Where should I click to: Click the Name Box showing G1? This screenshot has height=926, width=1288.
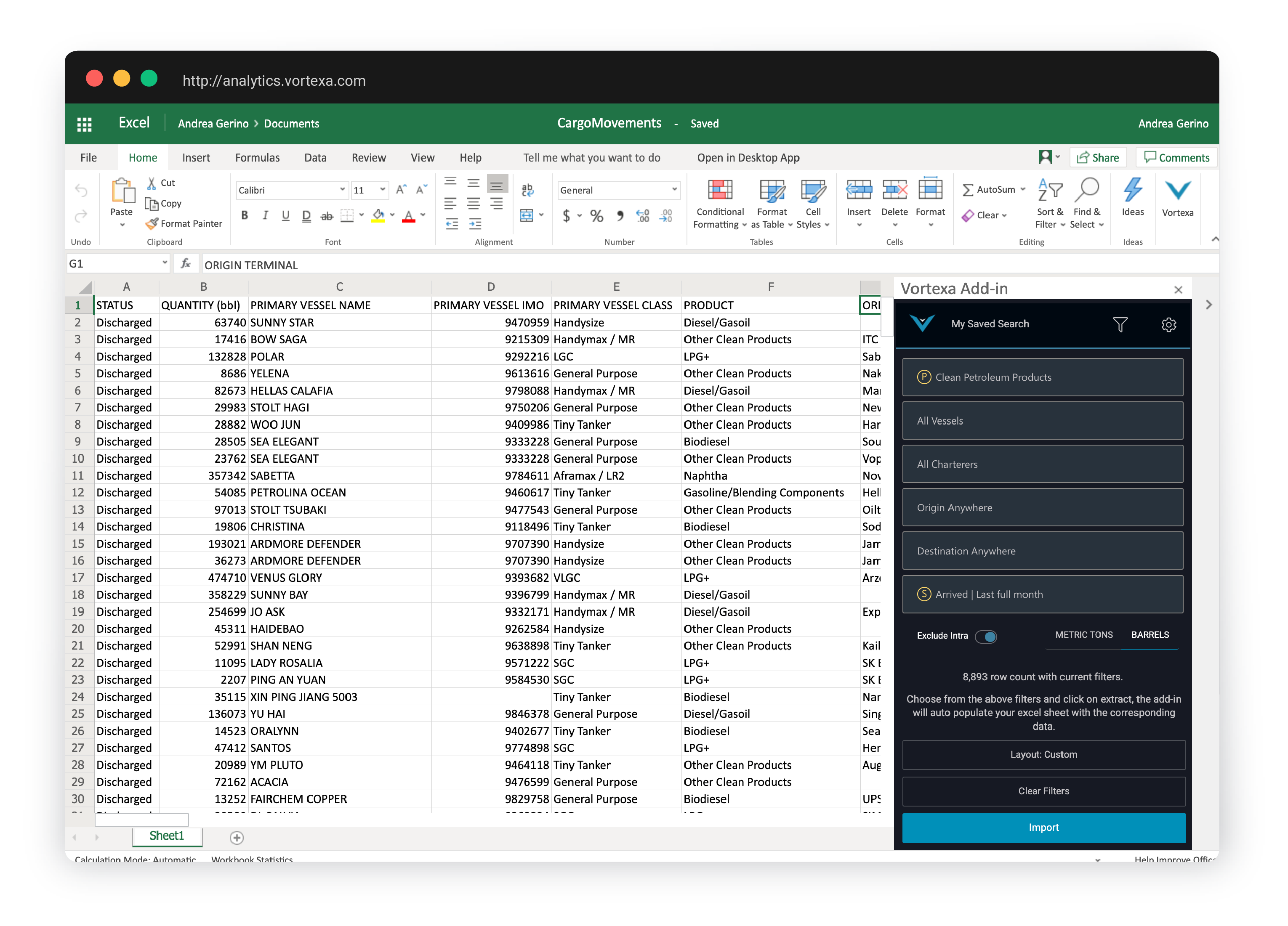pyautogui.click(x=117, y=264)
